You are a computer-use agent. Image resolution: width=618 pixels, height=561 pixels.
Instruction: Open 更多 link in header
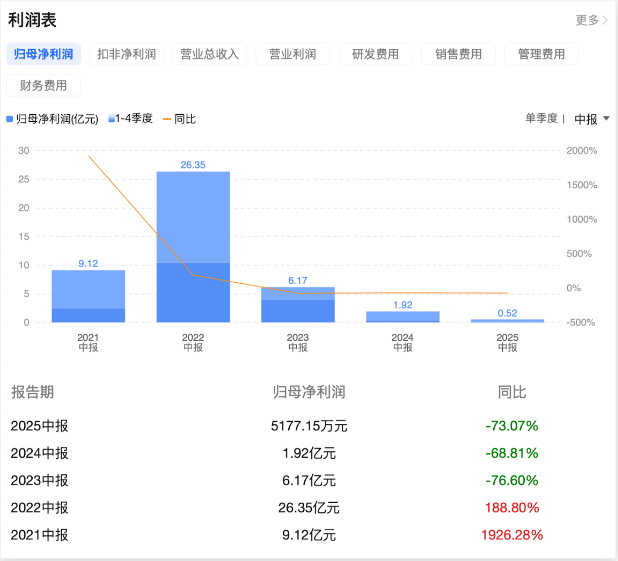tap(591, 20)
